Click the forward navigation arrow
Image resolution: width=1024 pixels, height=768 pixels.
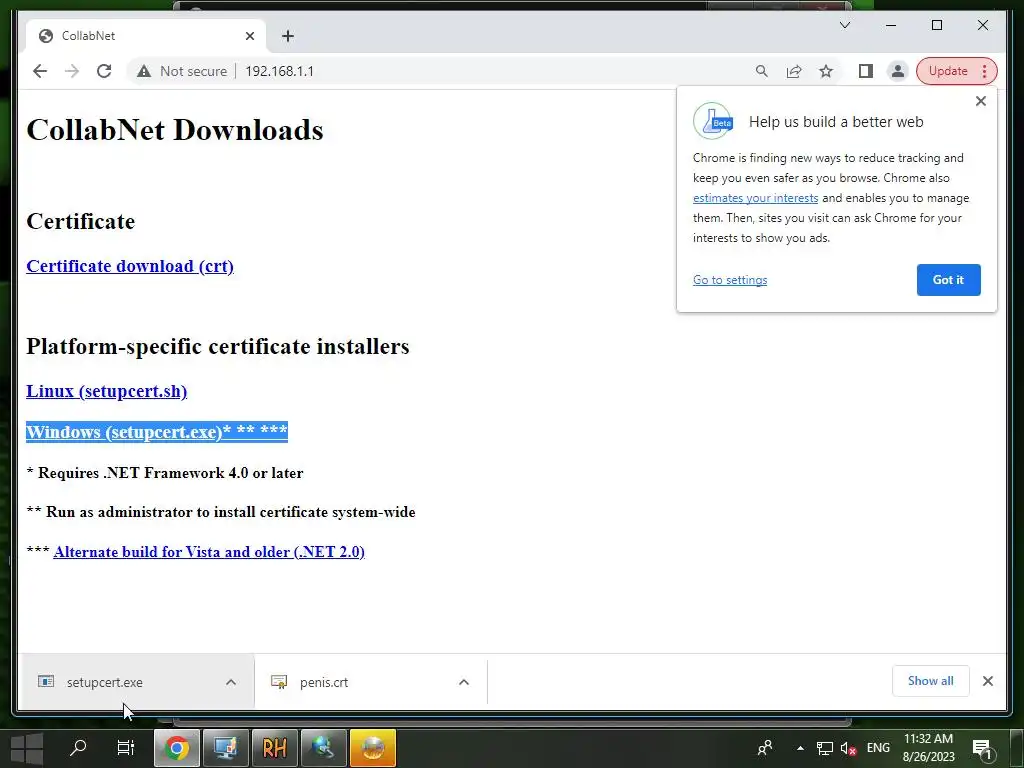[72, 71]
